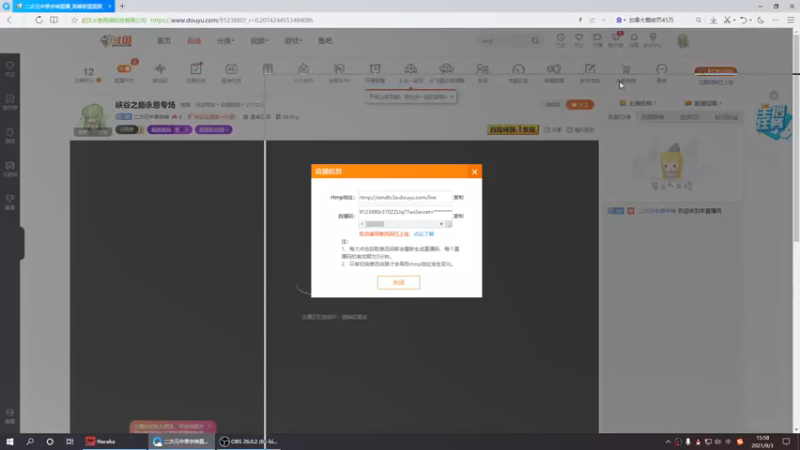This screenshot has height=450, width=800.
Task: Open the blue learn-more link in dialog
Action: (x=423, y=234)
